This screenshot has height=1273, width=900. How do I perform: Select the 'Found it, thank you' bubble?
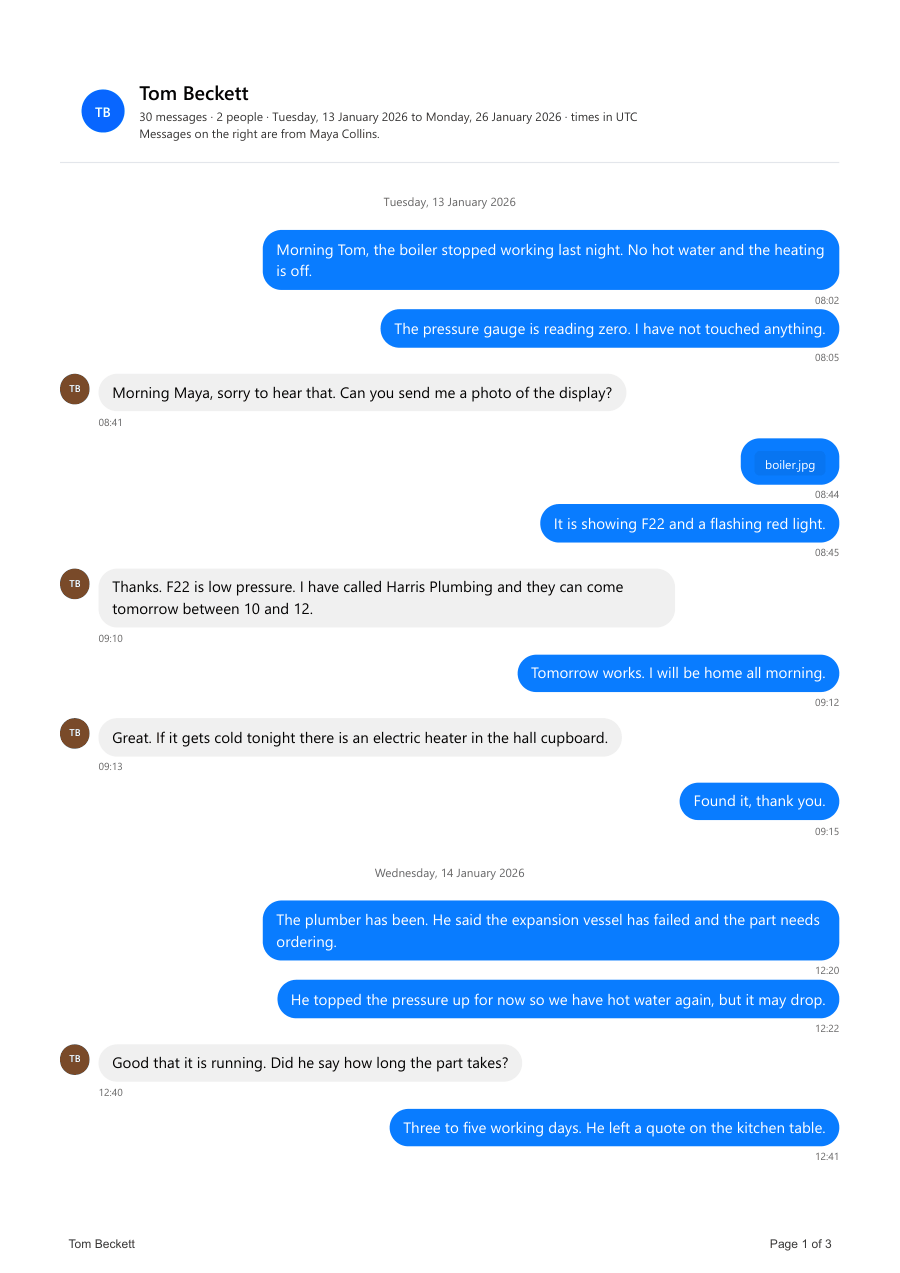(x=760, y=801)
